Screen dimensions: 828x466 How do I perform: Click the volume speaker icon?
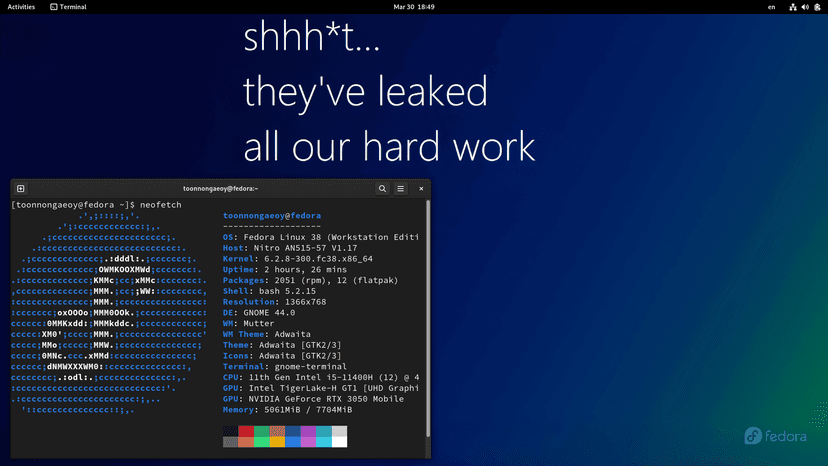click(804, 7)
